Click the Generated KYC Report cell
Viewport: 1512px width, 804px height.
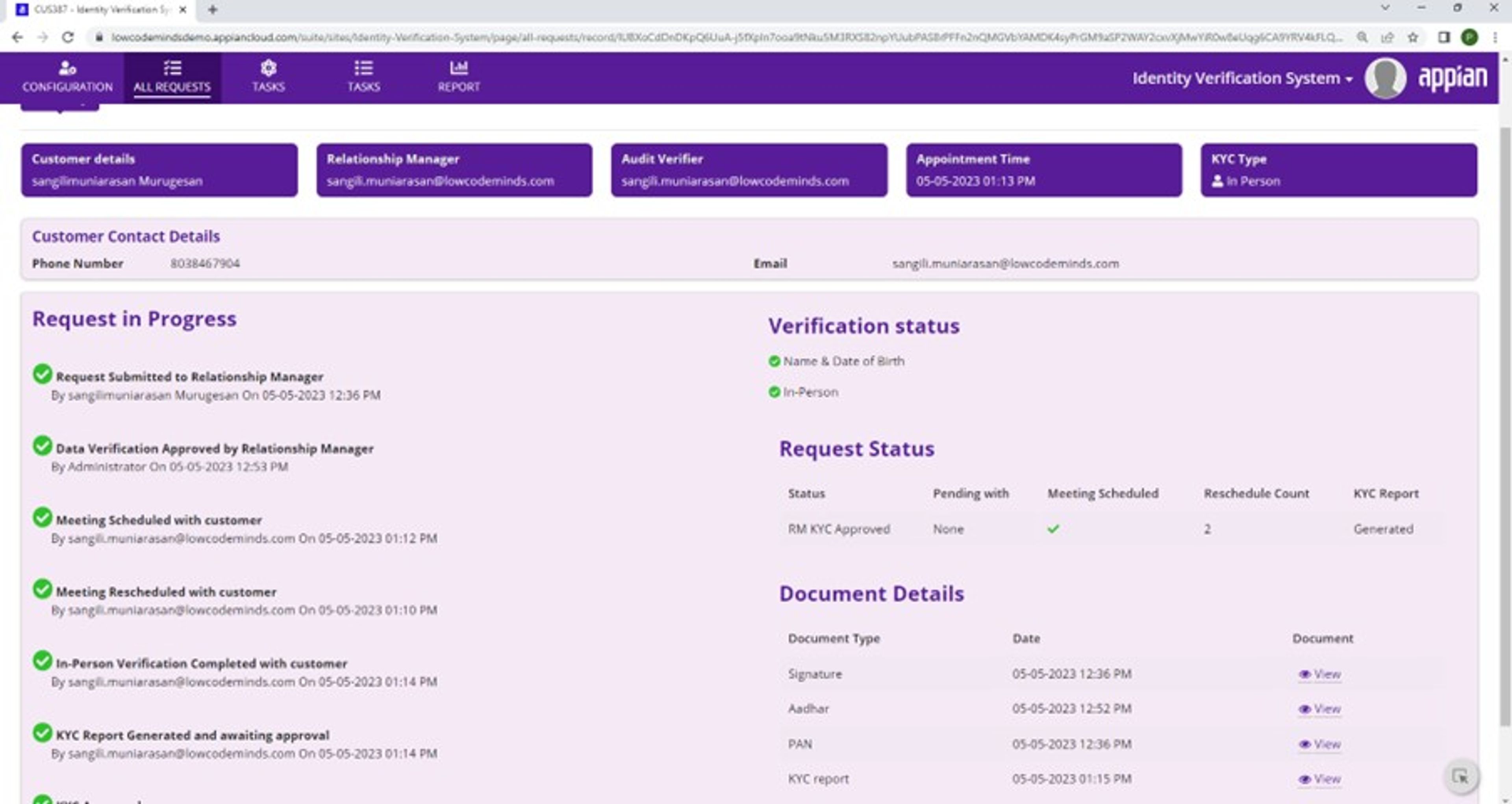[1383, 529]
